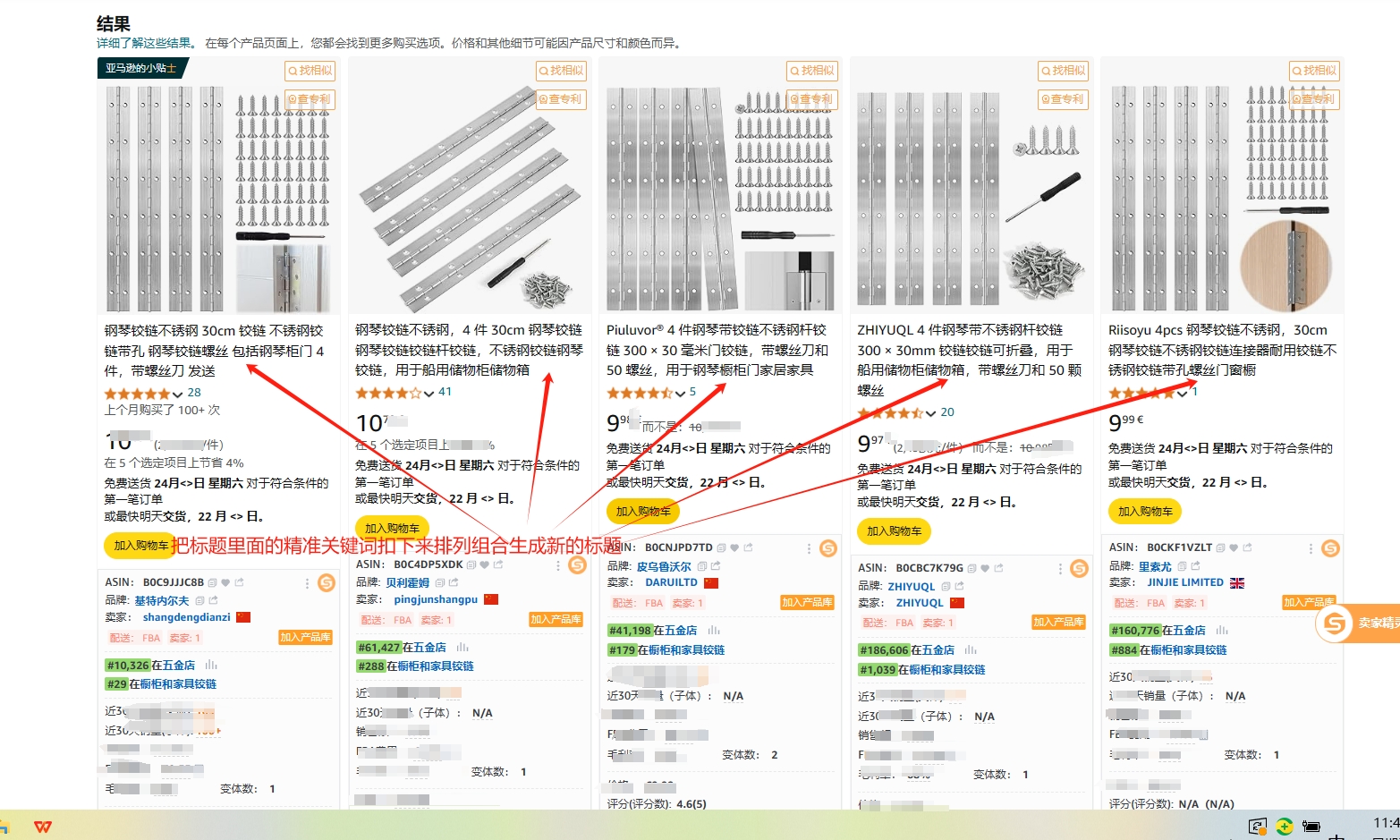This screenshot has height=840, width=1400.
Task: Open 橱柜和家具铰链 category next to #29
Action: click(x=178, y=684)
